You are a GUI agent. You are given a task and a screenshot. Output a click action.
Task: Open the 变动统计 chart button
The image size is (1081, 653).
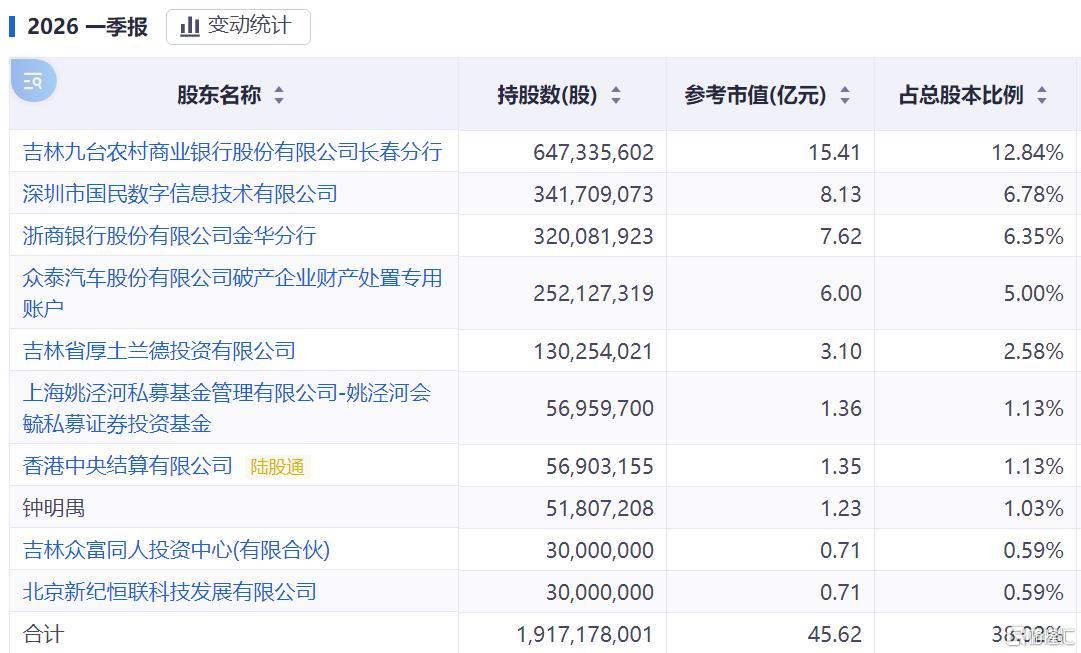(x=238, y=27)
